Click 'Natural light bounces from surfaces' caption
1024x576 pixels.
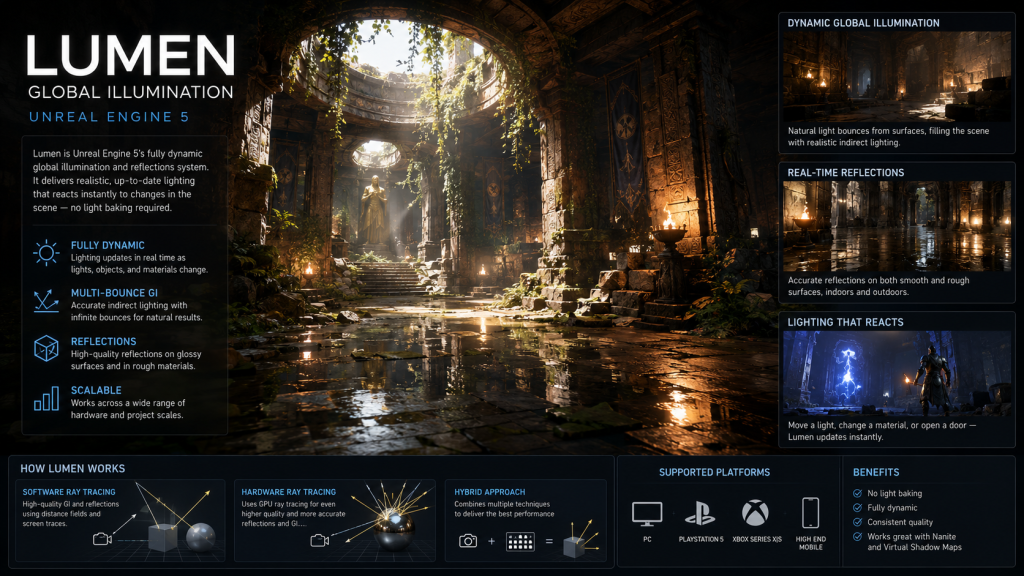(x=888, y=136)
